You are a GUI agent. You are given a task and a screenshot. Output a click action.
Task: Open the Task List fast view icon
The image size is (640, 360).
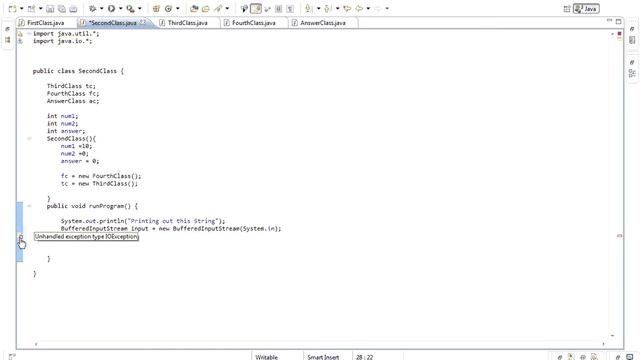(x=632, y=40)
